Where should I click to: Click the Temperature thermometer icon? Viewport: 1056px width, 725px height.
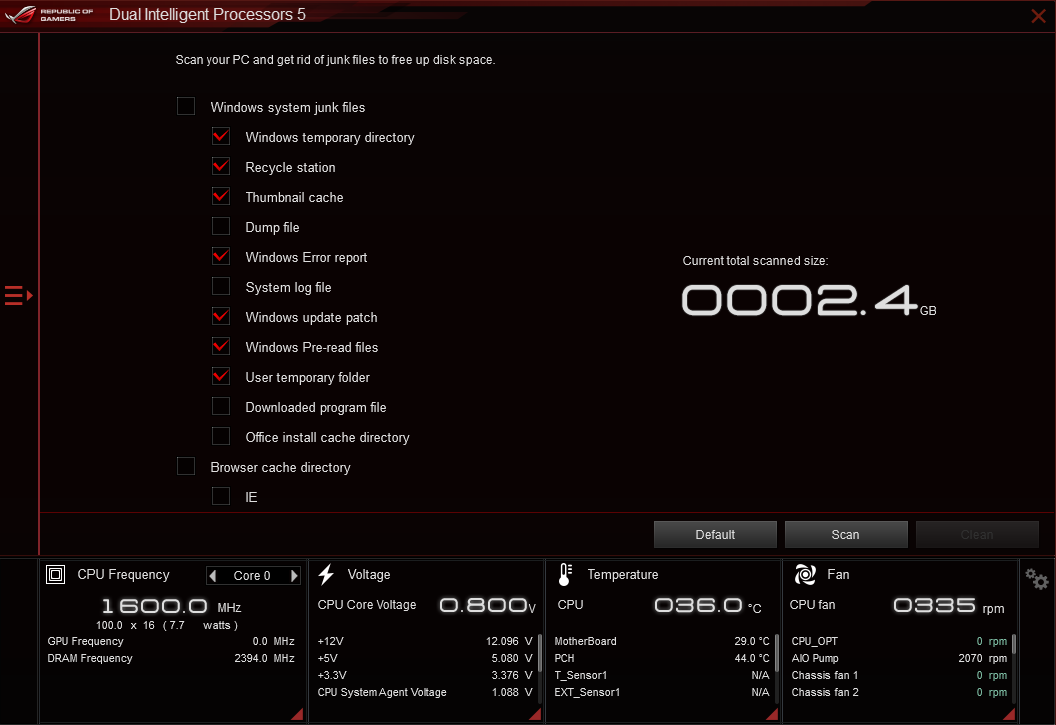click(565, 575)
